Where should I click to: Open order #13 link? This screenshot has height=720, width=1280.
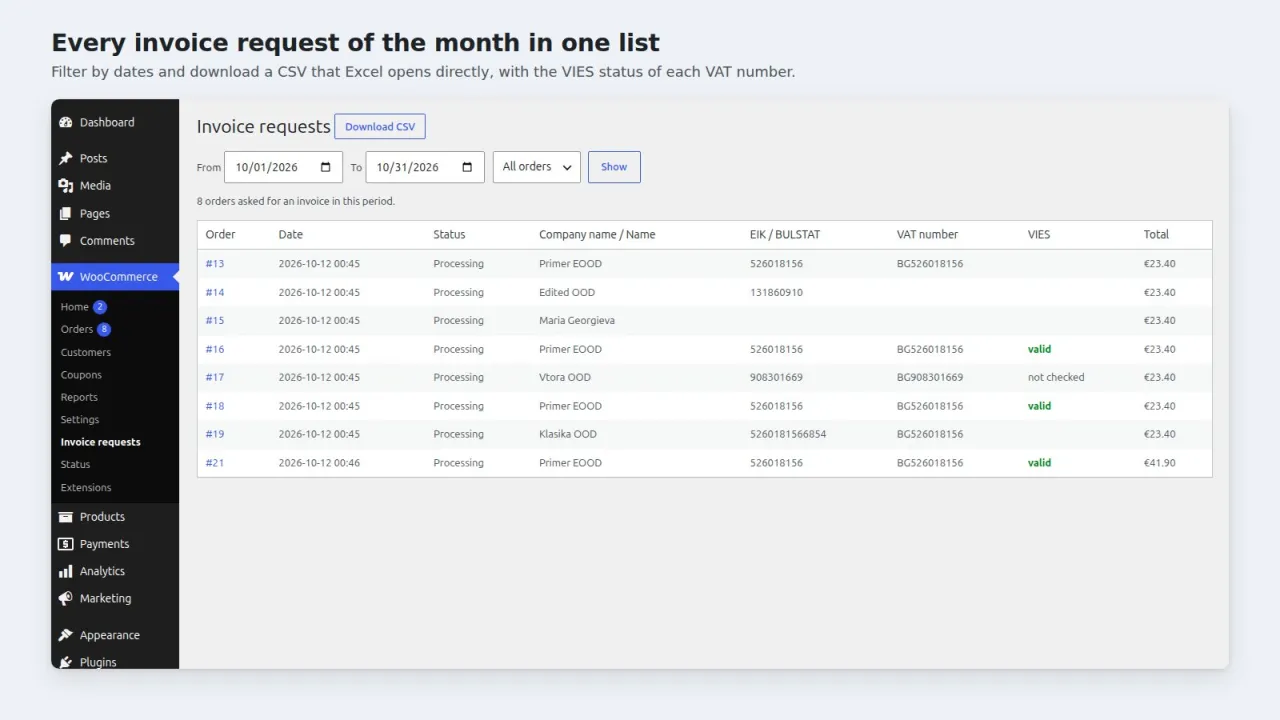pyautogui.click(x=215, y=264)
